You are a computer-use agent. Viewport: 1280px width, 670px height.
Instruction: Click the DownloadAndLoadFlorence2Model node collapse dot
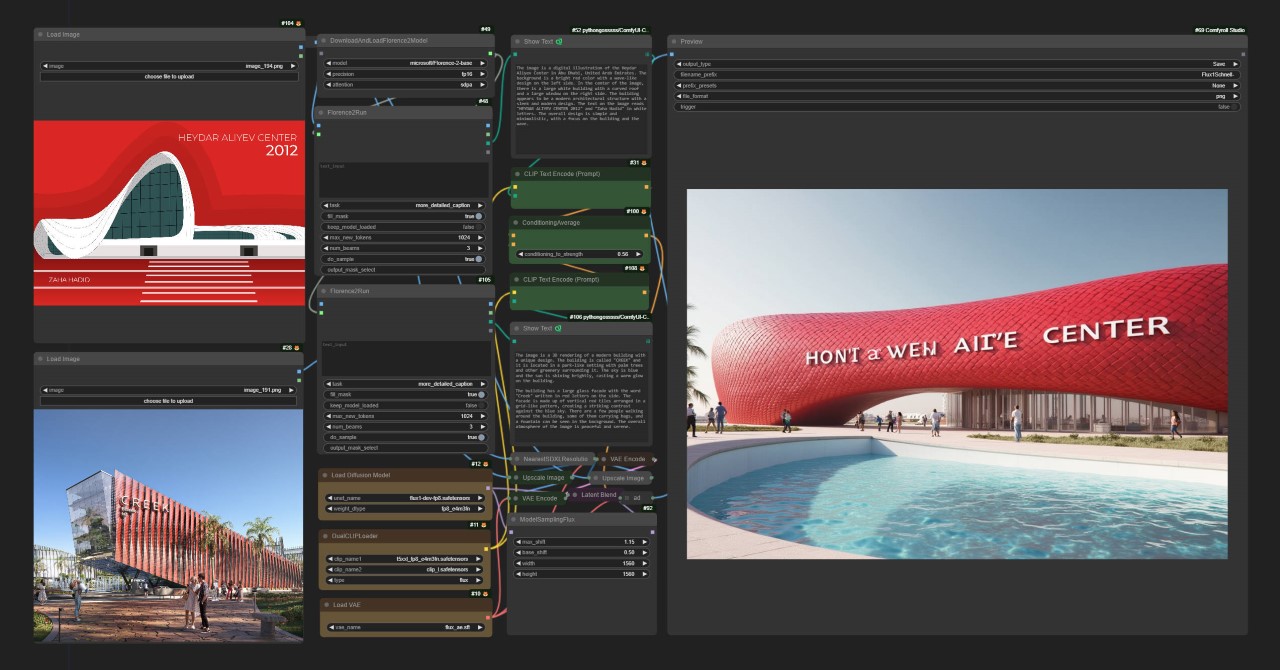[324, 41]
